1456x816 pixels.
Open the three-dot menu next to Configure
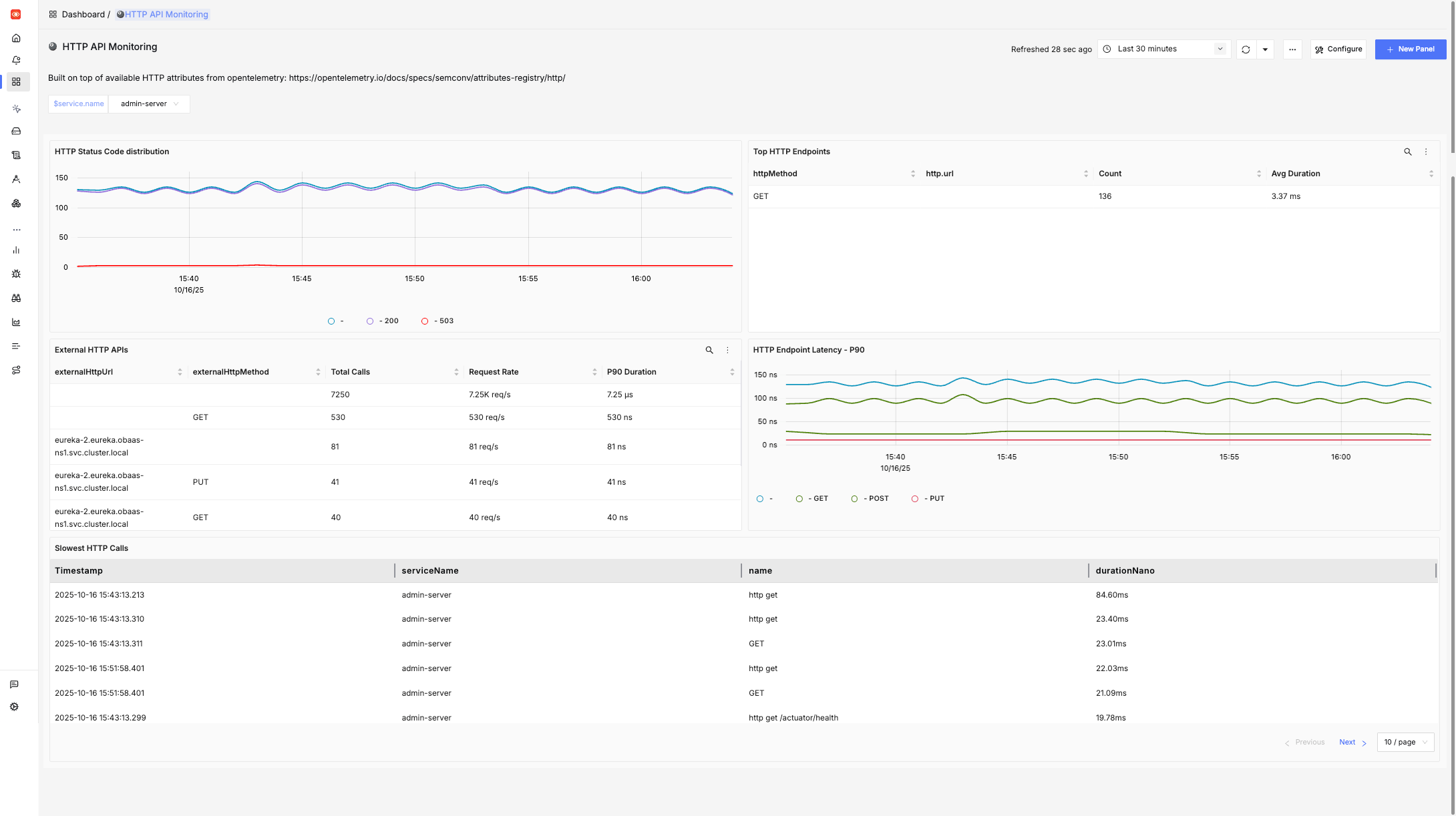pyautogui.click(x=1292, y=49)
